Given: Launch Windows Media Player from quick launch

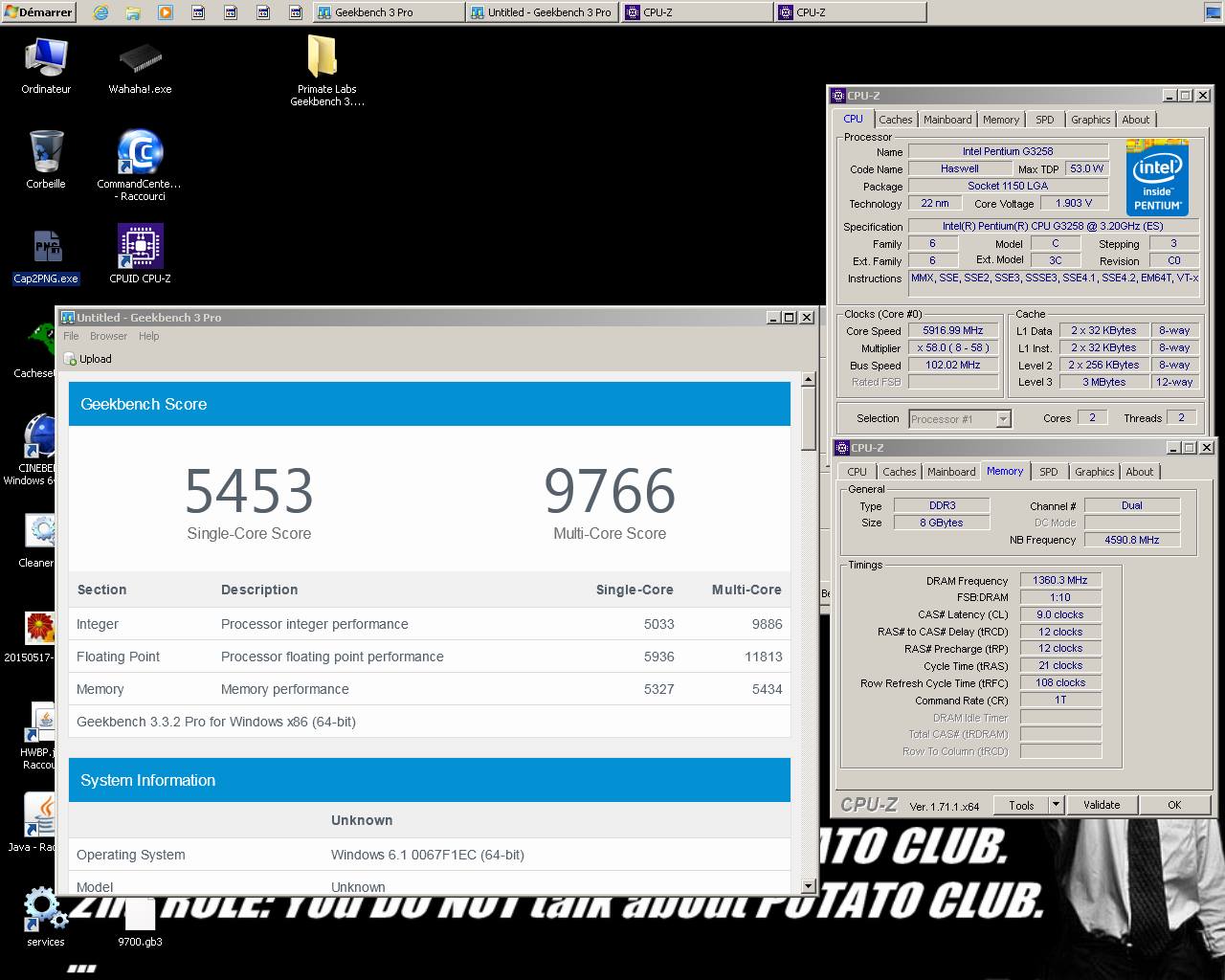Looking at the screenshot, I should coord(166,12).
